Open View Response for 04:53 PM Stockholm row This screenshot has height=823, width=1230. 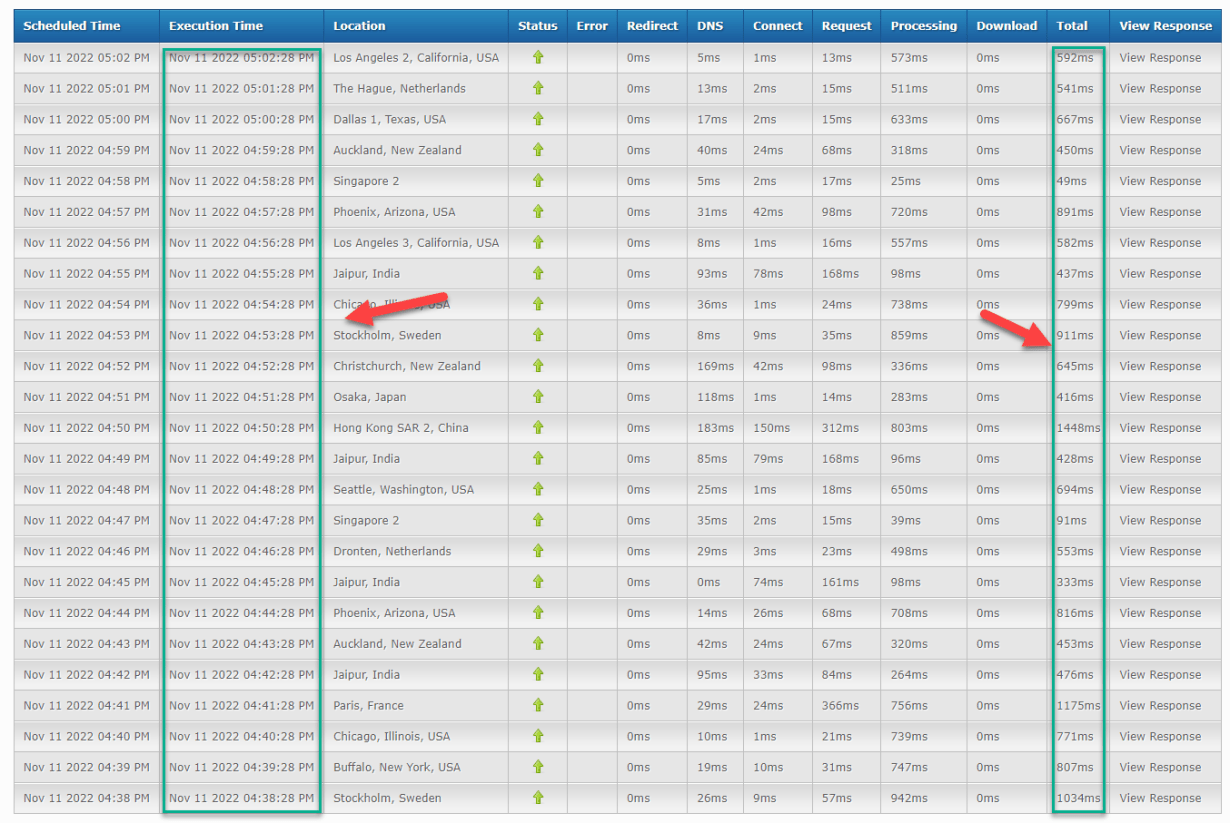(1160, 335)
